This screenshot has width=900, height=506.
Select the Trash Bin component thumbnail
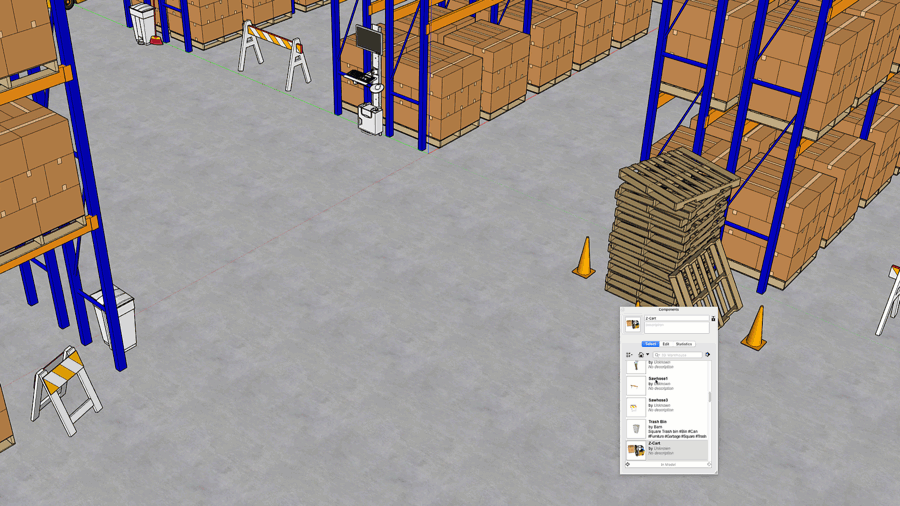(x=635, y=429)
